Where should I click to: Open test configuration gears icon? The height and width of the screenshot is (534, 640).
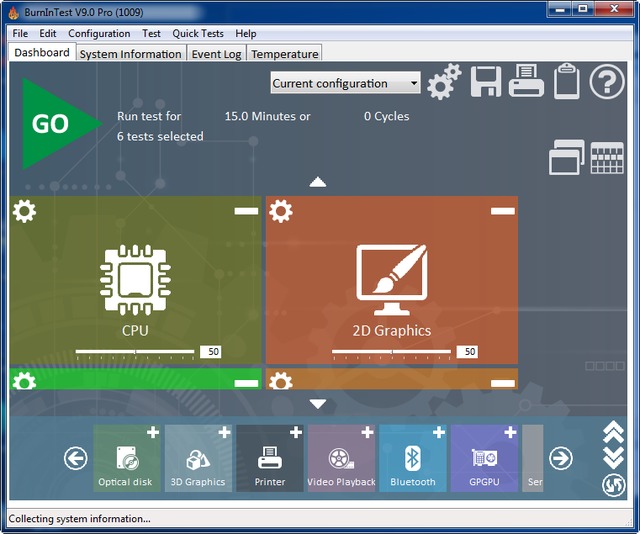click(x=444, y=83)
